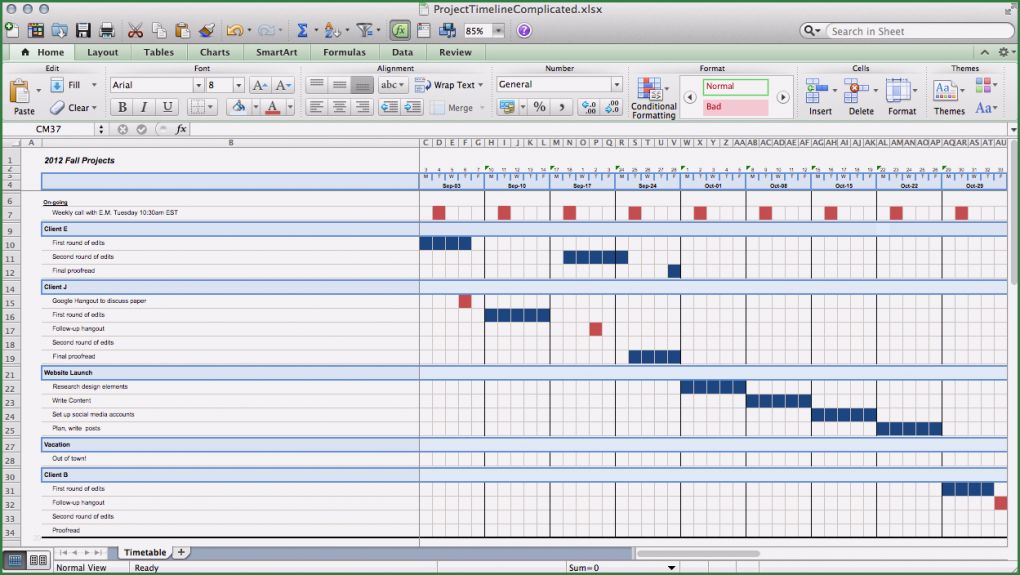The height and width of the screenshot is (575, 1020).
Task: Expand the Fill dropdown
Action: pyautogui.click(x=94, y=85)
